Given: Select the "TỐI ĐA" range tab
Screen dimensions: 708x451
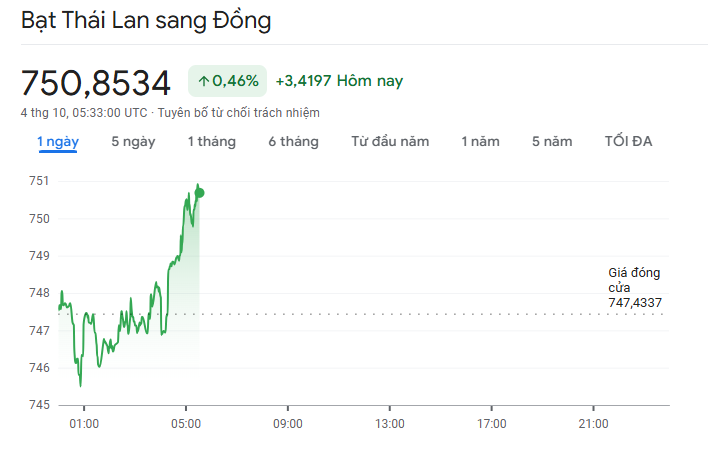Looking at the screenshot, I should tap(628, 142).
